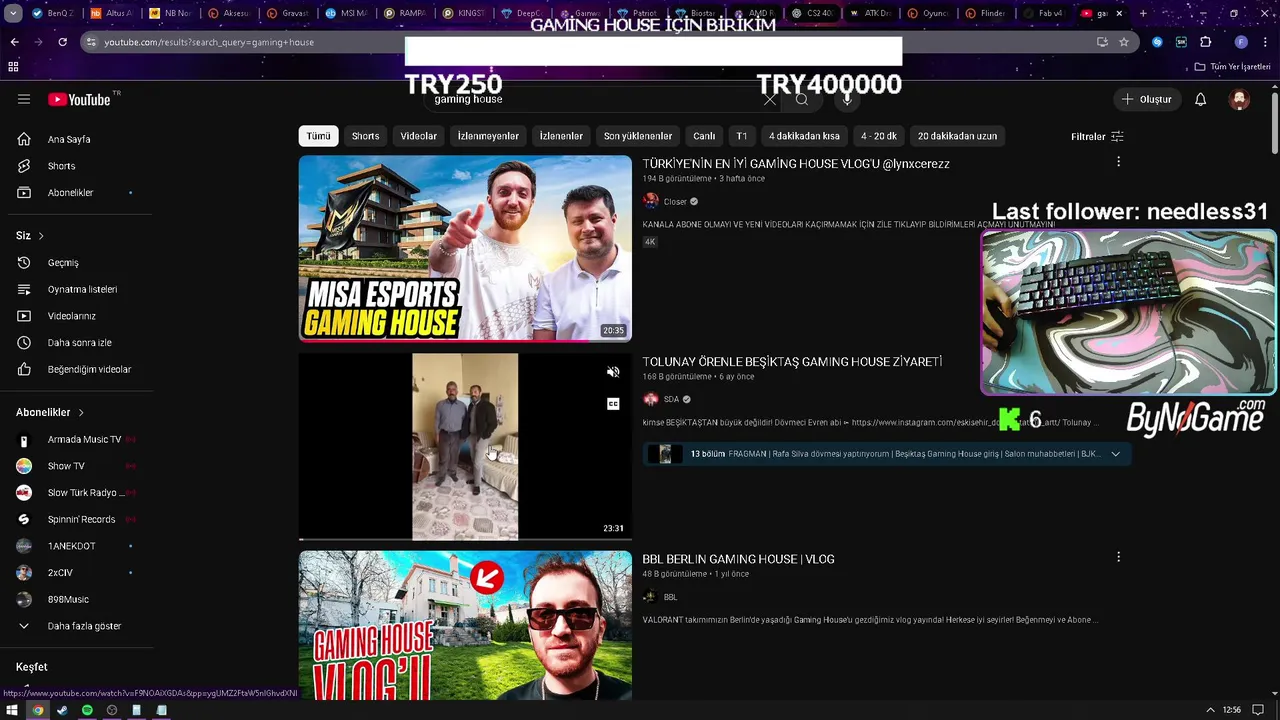
Task: Select the Canlı filter chip
Action: (704, 136)
